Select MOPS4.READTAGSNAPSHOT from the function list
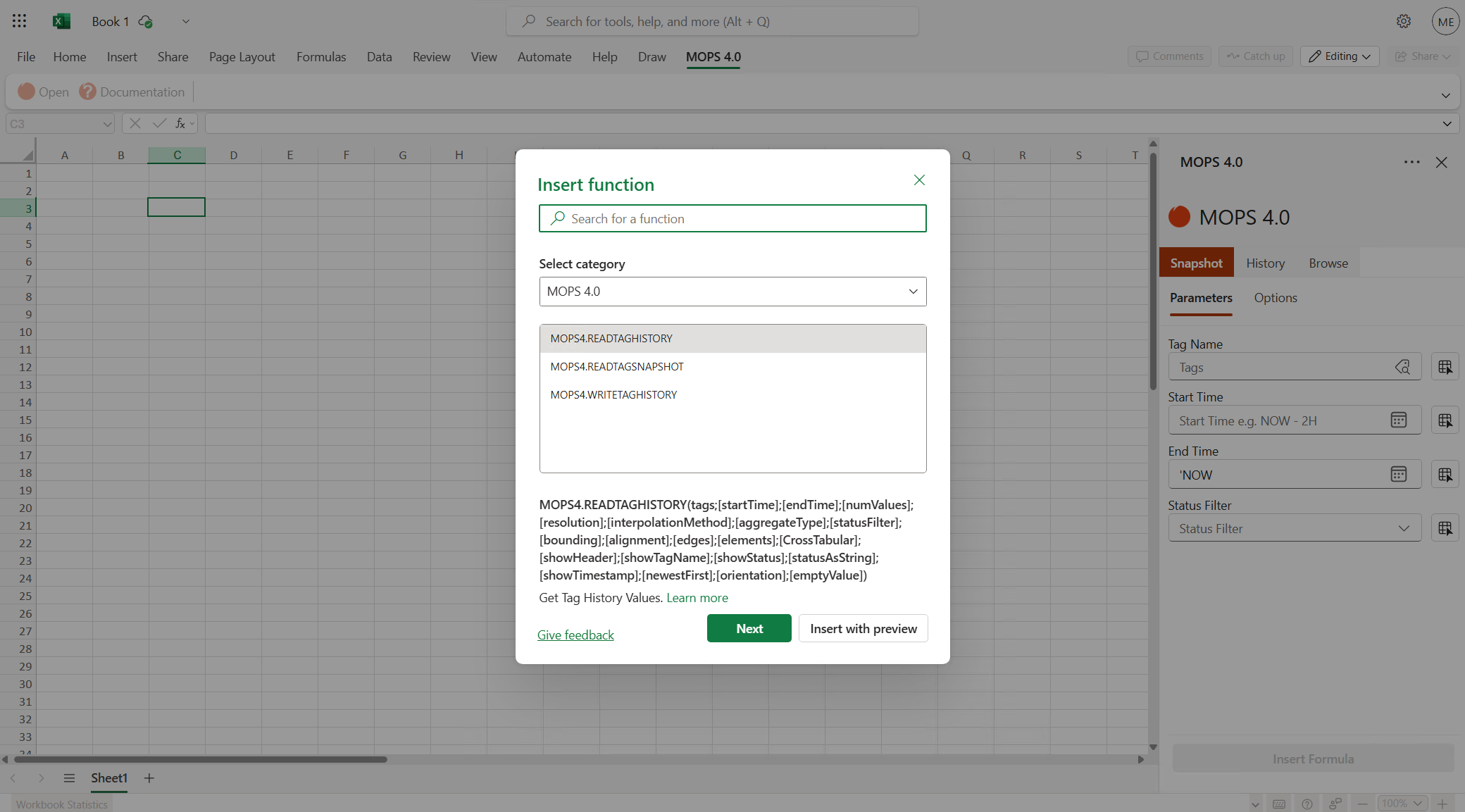The image size is (1465, 812). (x=616, y=366)
